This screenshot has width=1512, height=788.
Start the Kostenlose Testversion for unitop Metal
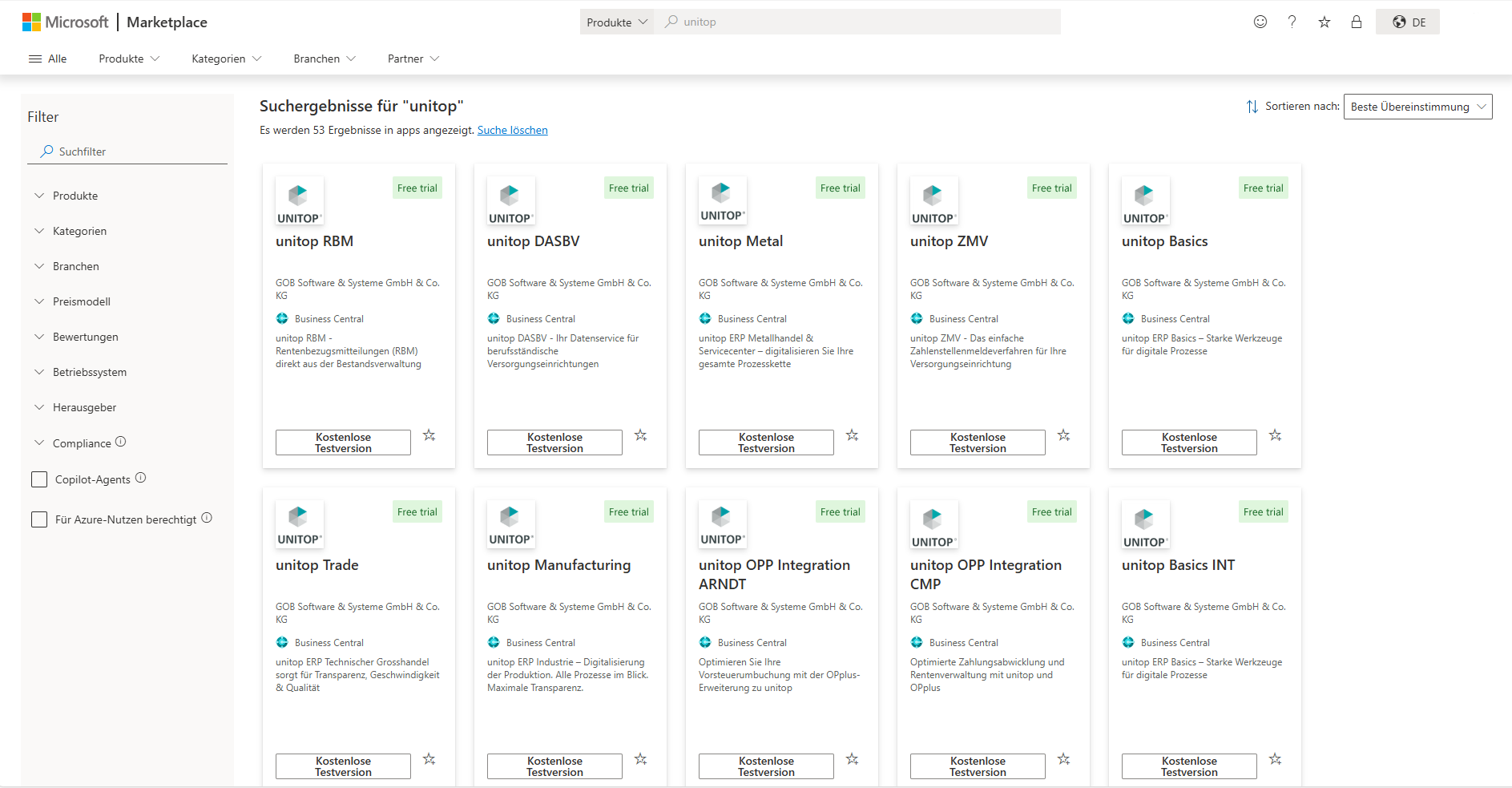tap(765, 442)
